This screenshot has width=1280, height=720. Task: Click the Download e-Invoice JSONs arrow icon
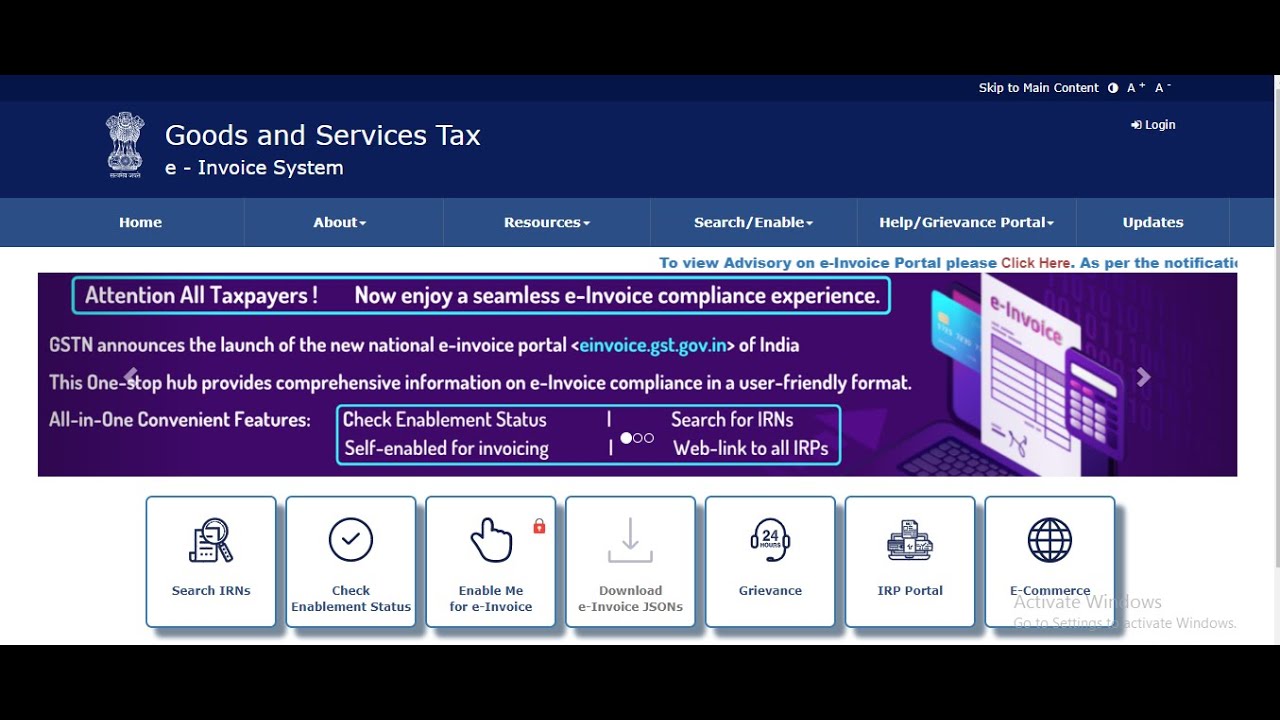click(x=630, y=540)
